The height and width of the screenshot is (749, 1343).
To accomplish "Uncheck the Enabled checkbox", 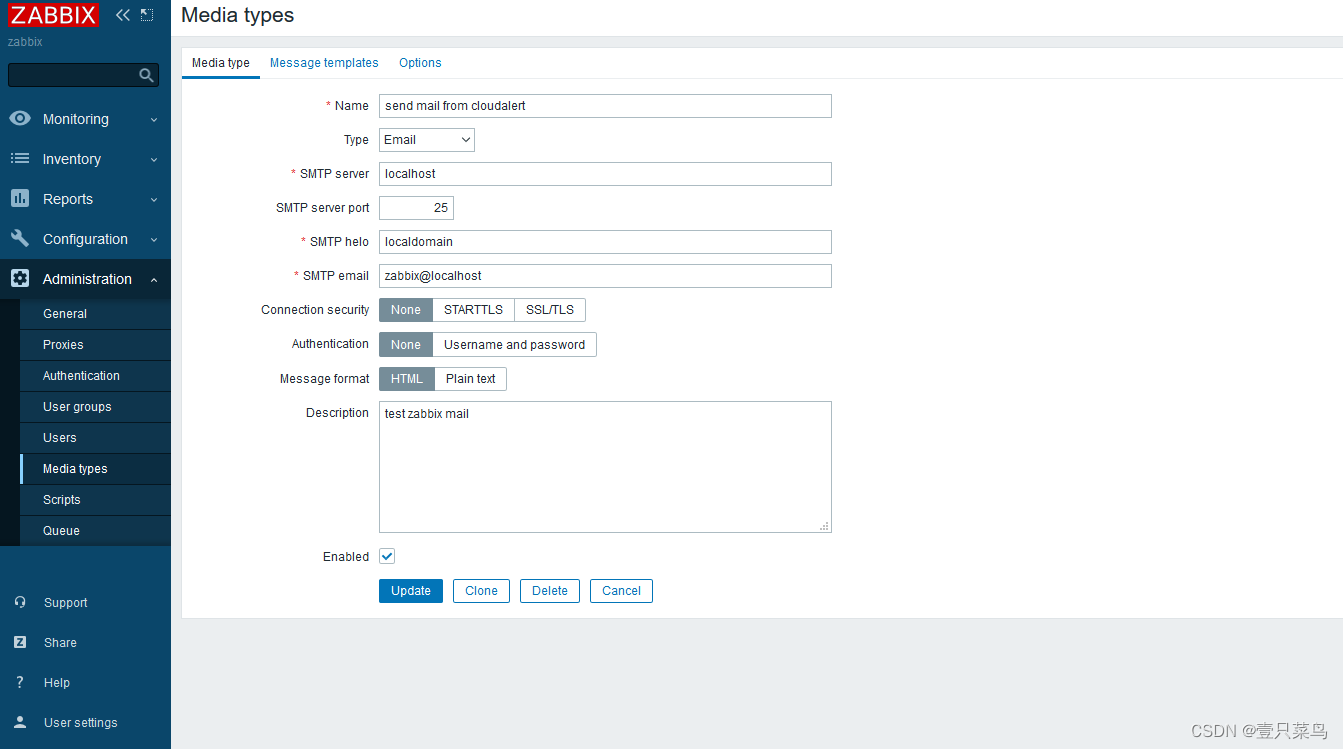I will [x=387, y=556].
